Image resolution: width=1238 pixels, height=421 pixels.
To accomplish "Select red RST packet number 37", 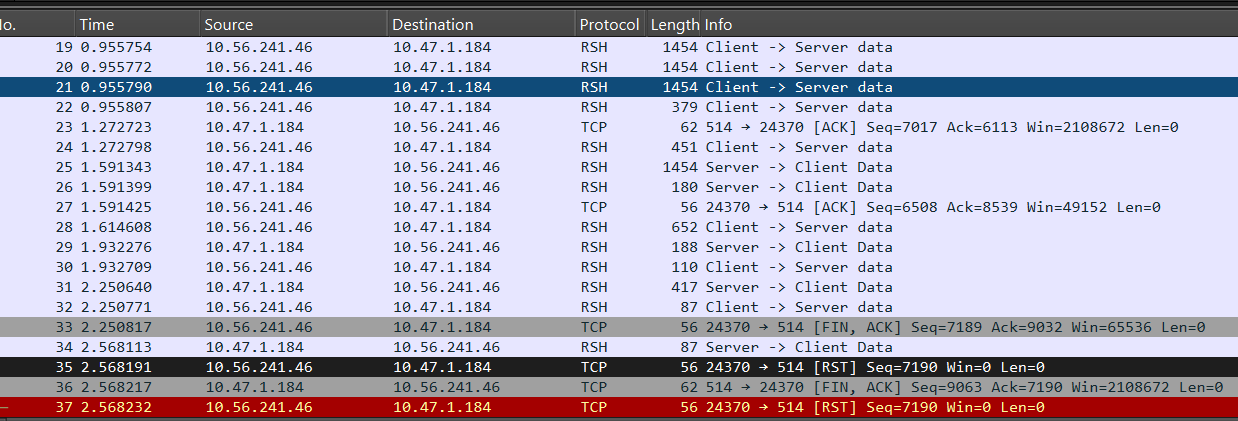I will point(619,407).
